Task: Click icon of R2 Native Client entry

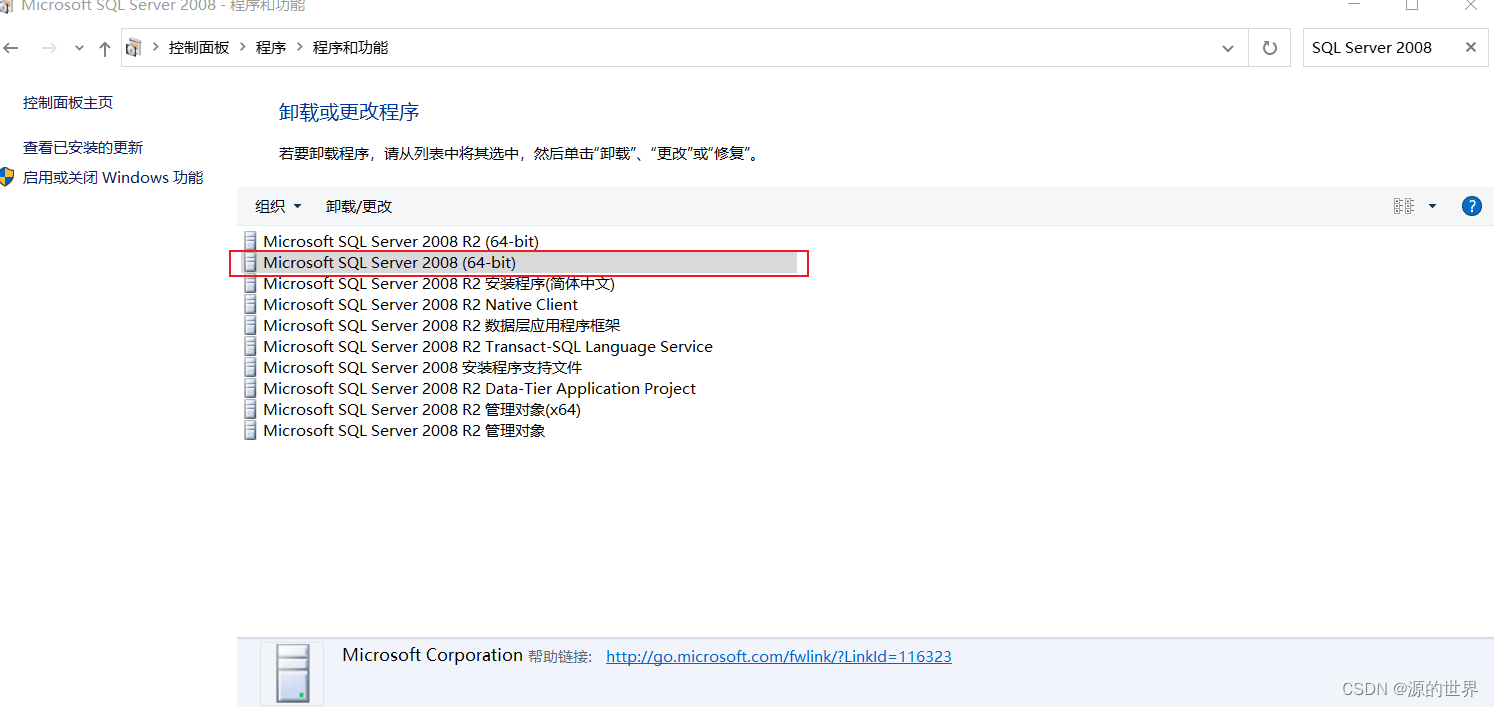Action: click(250, 305)
